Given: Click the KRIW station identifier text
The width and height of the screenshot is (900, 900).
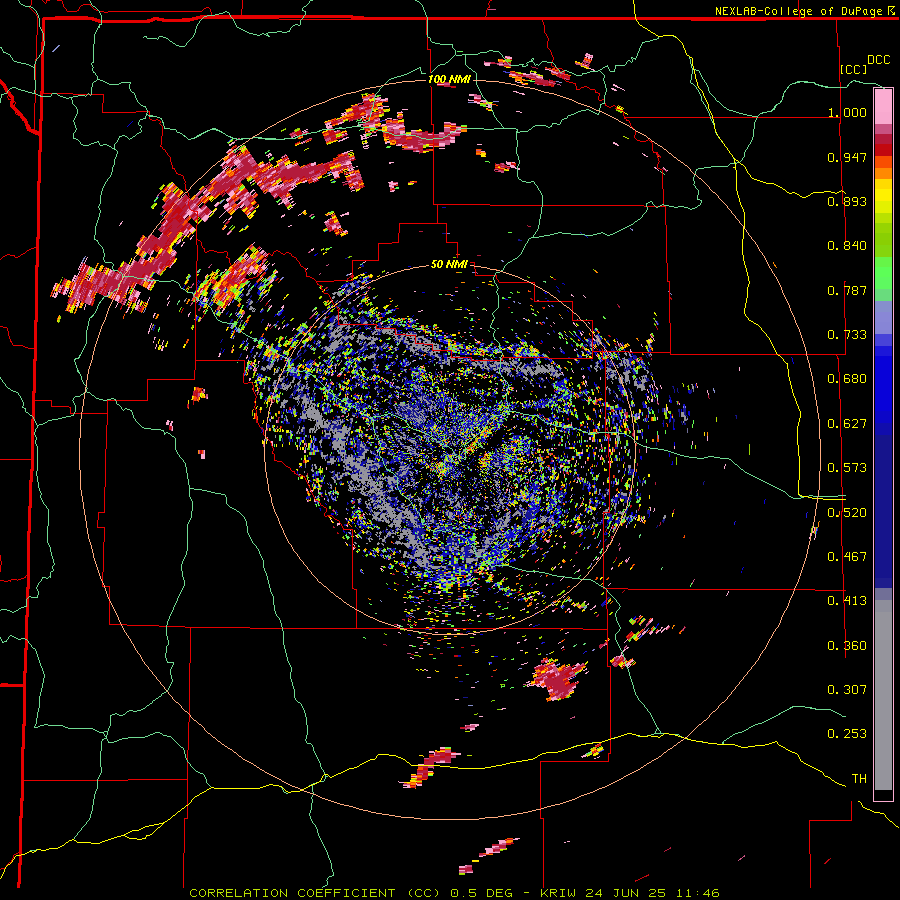Looking at the screenshot, I should [x=558, y=893].
